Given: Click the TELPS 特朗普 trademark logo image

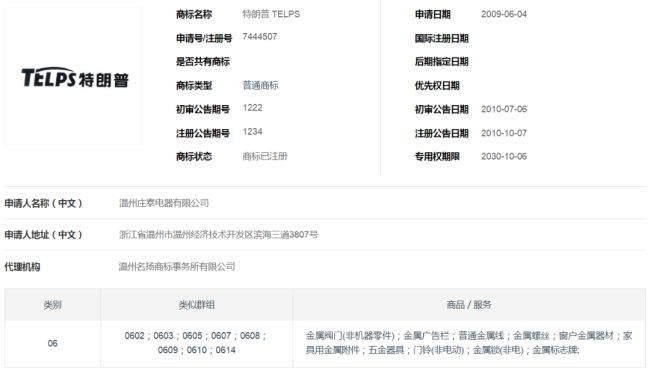Looking at the screenshot, I should (x=75, y=77).
